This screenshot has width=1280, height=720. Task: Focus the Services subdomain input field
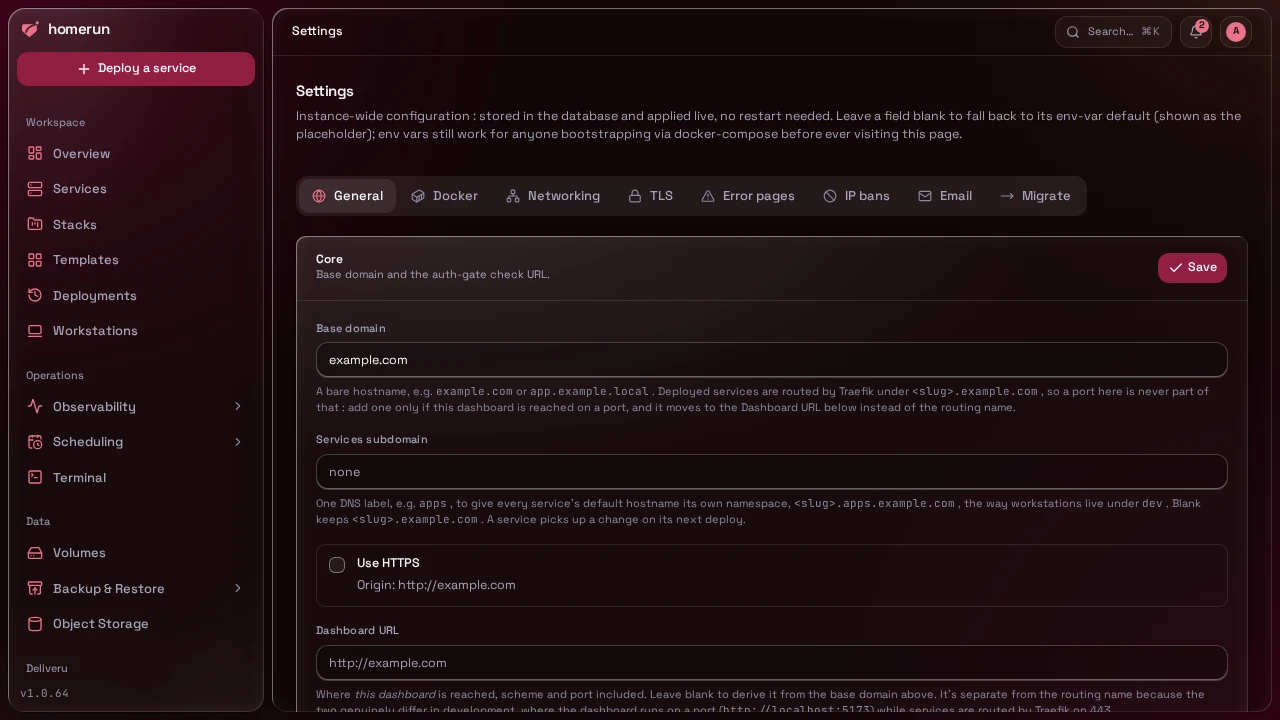[x=772, y=472]
